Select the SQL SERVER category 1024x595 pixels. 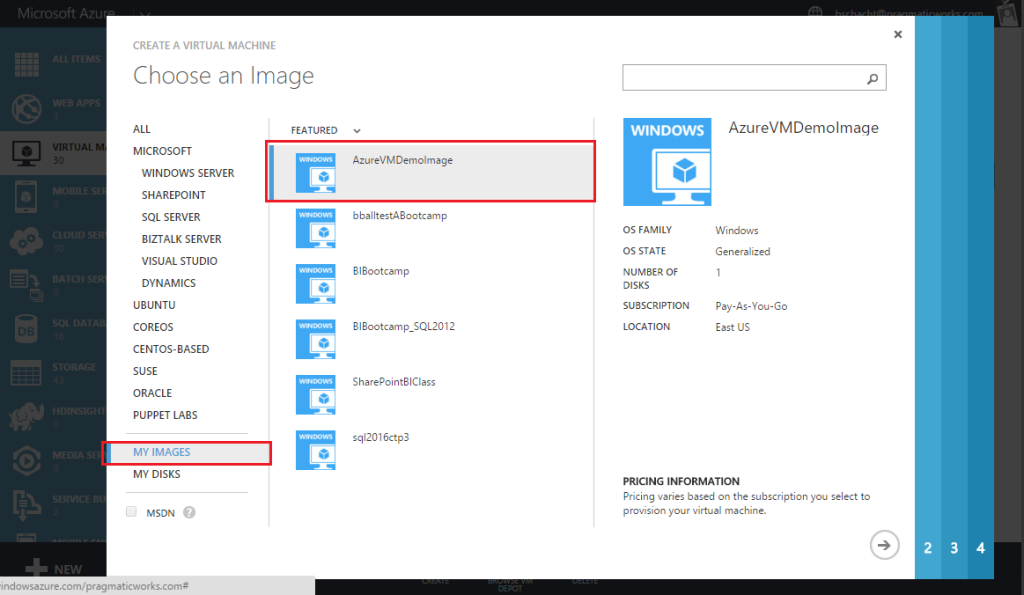pyautogui.click(x=171, y=217)
